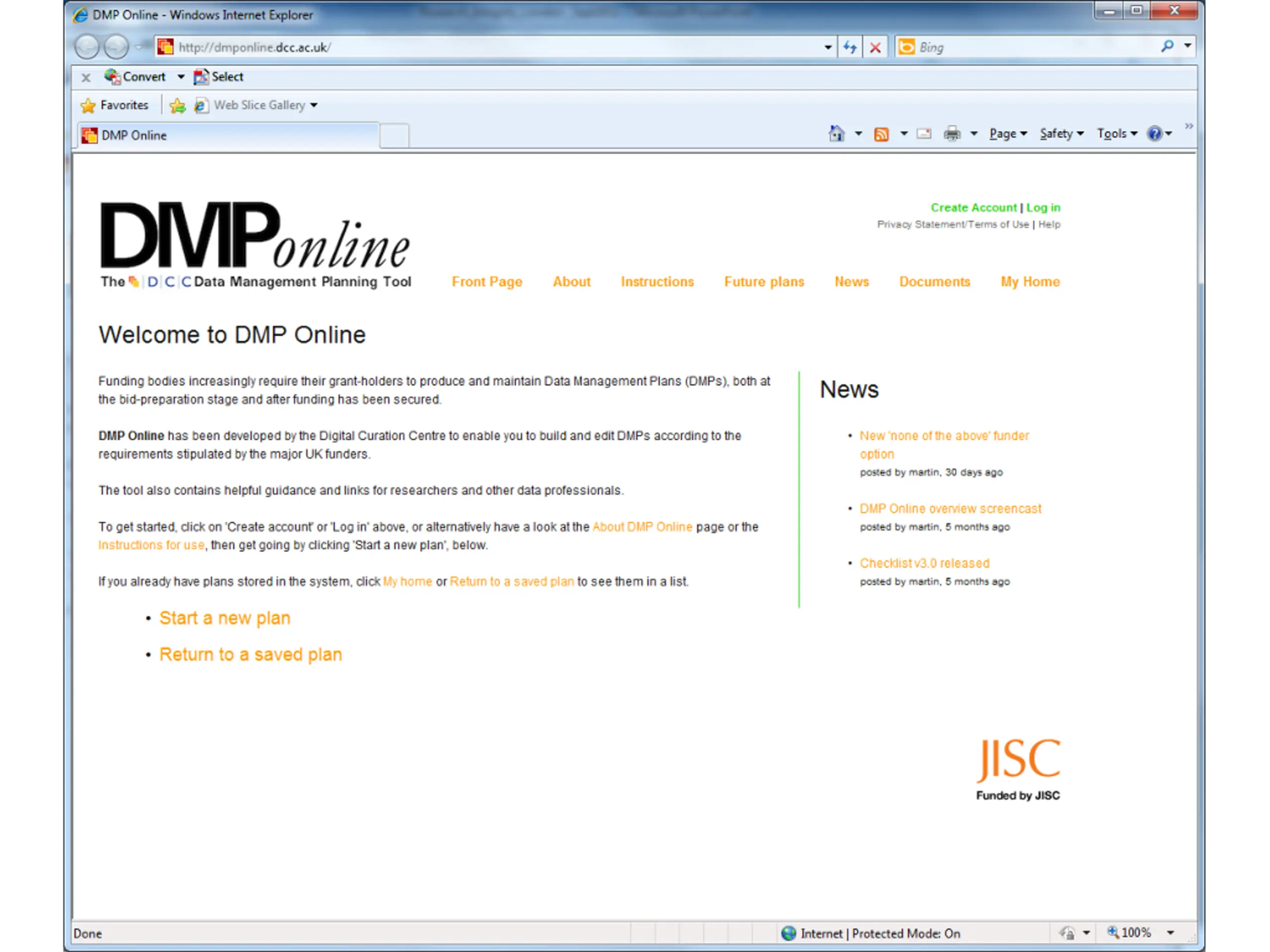1270x952 pixels.
Task: Click the large Return to a saved plan bullet link
Action: pos(251,655)
